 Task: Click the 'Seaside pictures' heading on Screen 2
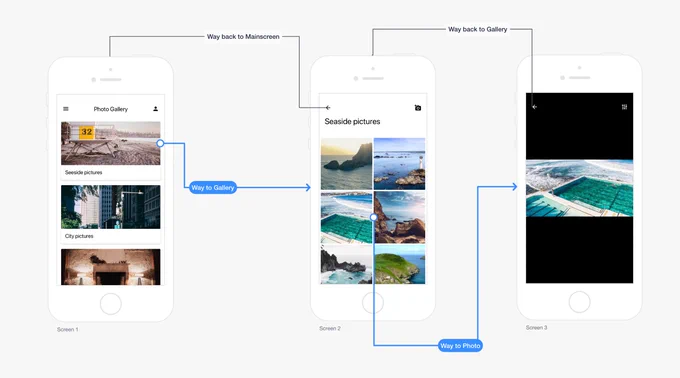pyautogui.click(x=352, y=121)
